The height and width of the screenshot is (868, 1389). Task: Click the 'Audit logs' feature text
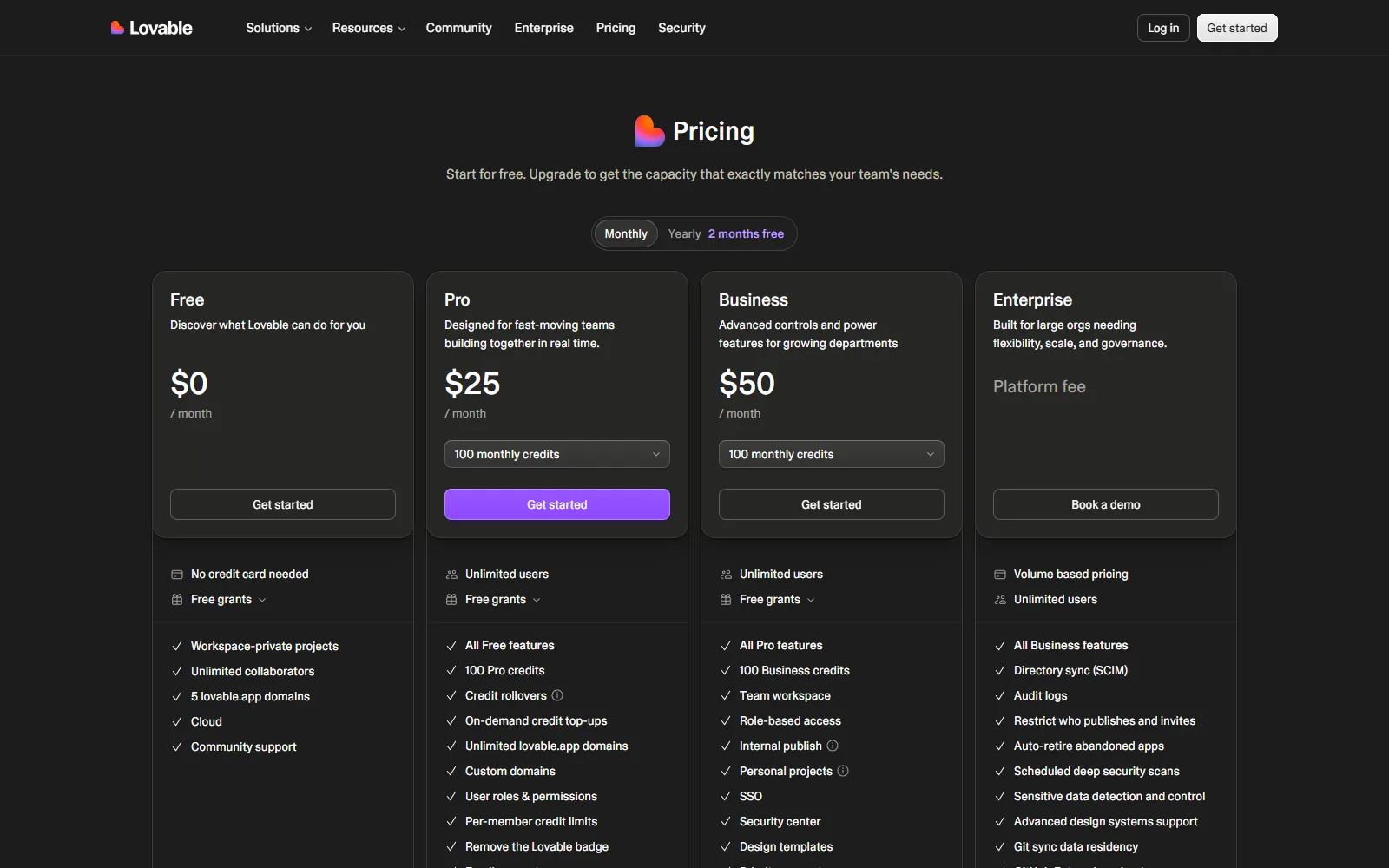click(1040, 695)
